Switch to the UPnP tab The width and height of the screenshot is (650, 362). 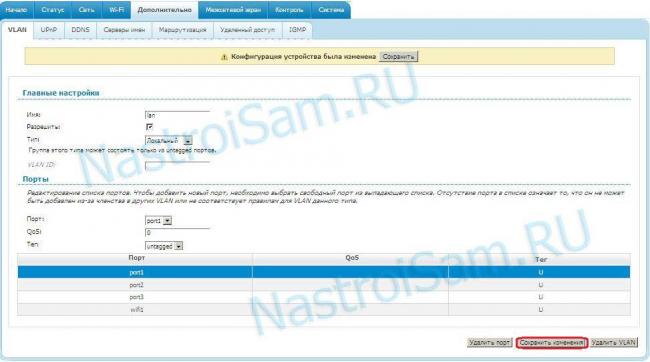(49, 30)
